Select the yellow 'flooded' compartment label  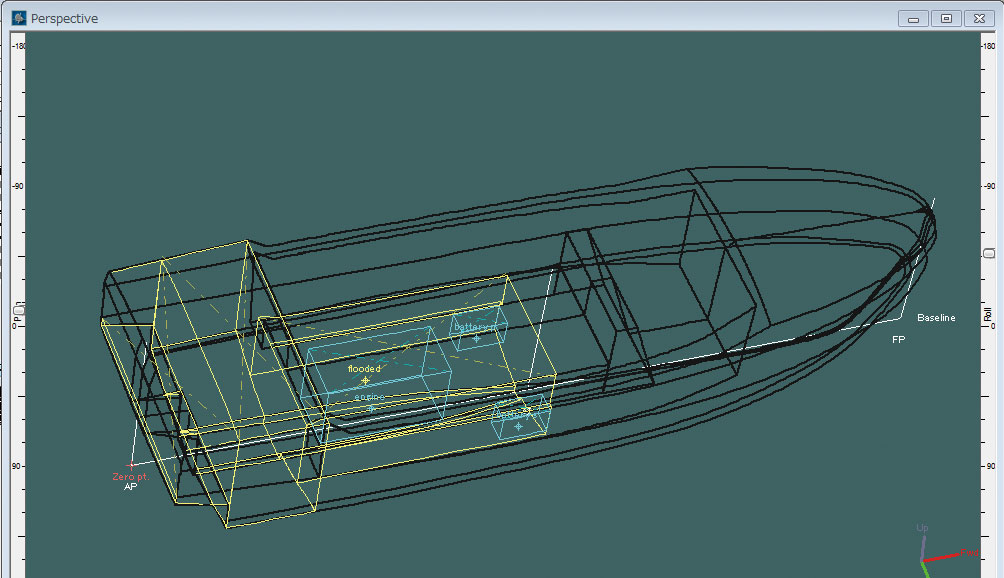[x=364, y=369]
